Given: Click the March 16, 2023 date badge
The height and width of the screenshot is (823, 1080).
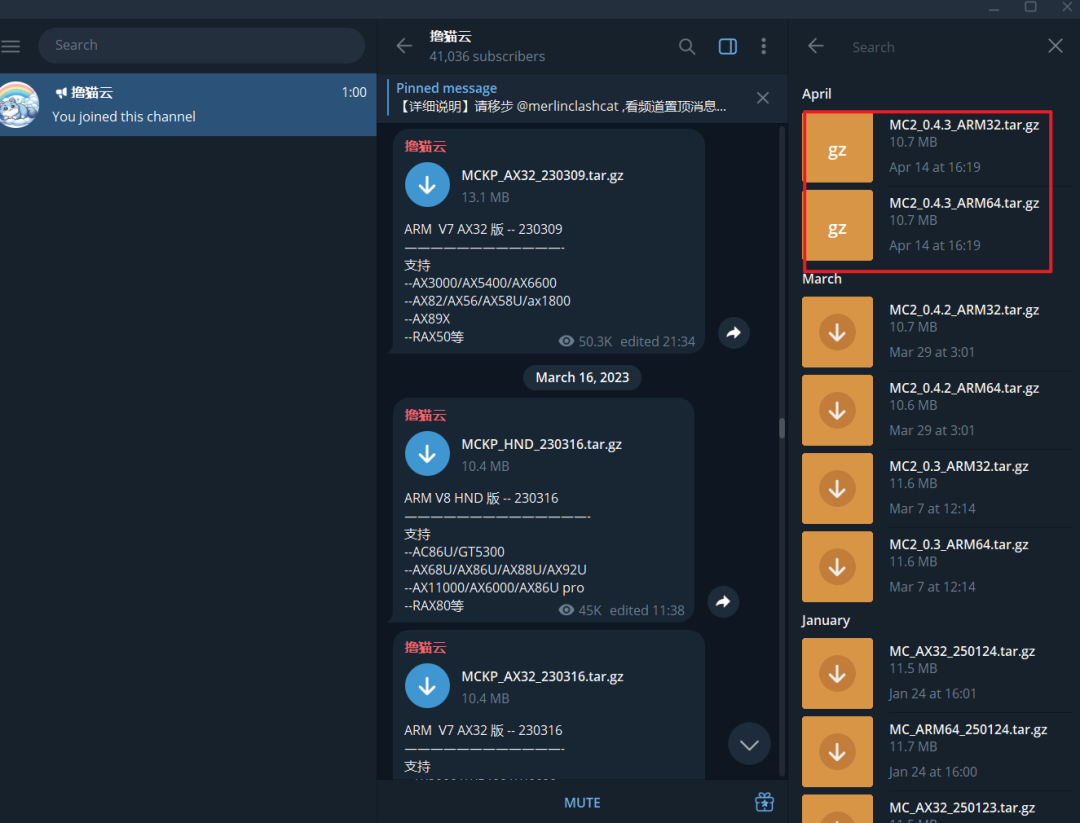Looking at the screenshot, I should click(x=582, y=377).
